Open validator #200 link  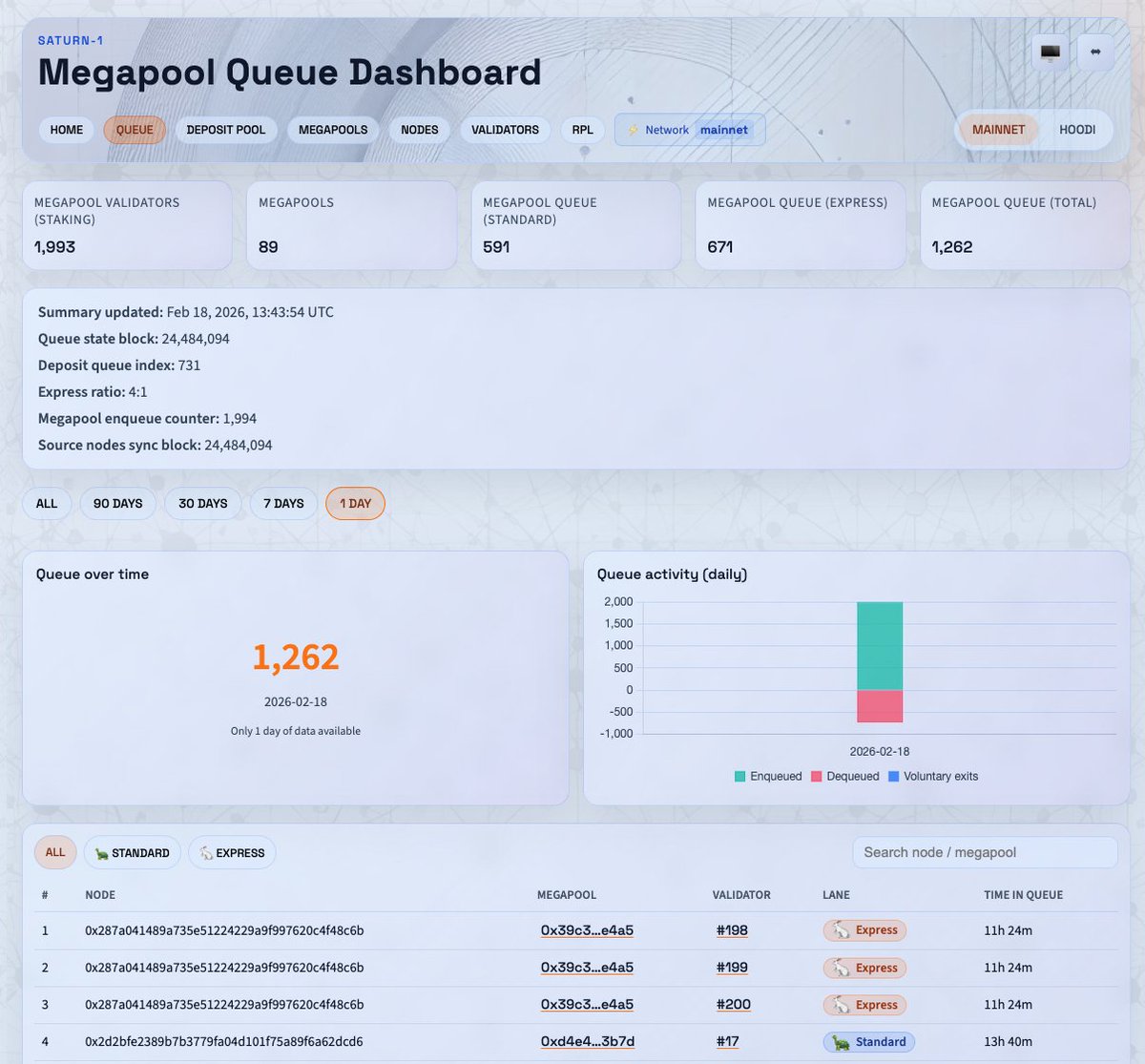(734, 1005)
